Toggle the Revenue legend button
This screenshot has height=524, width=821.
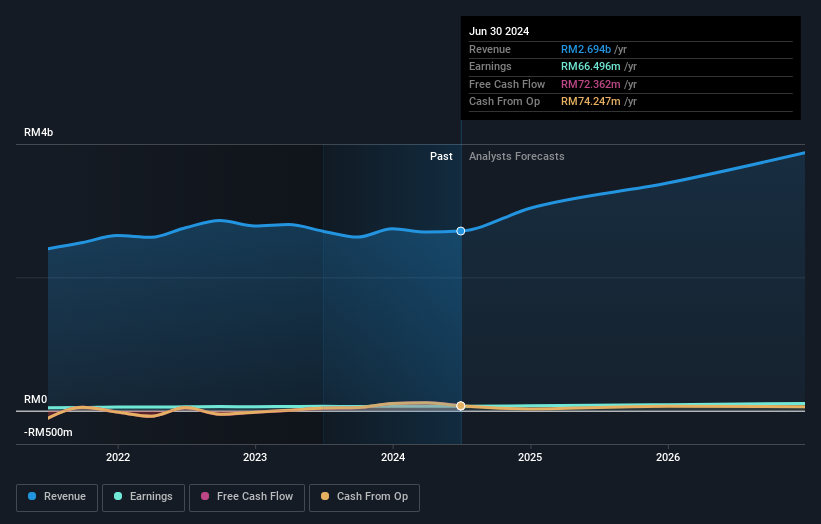tap(57, 497)
